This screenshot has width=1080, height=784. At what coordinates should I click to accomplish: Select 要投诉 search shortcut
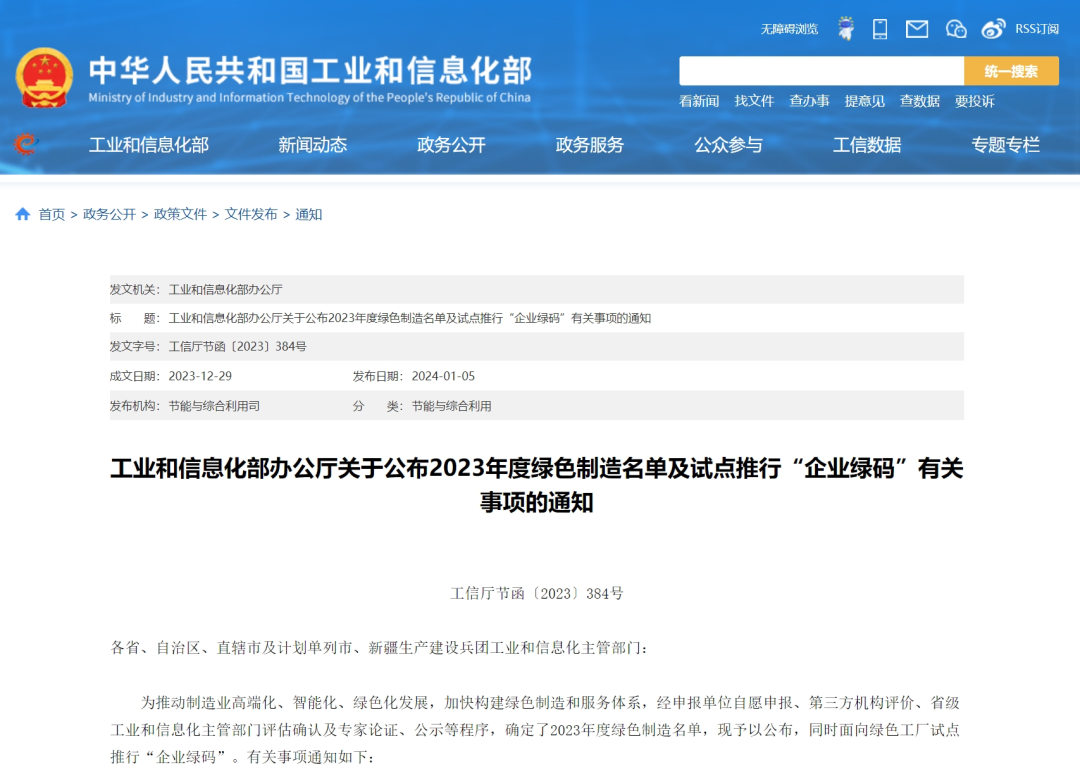pos(975,101)
